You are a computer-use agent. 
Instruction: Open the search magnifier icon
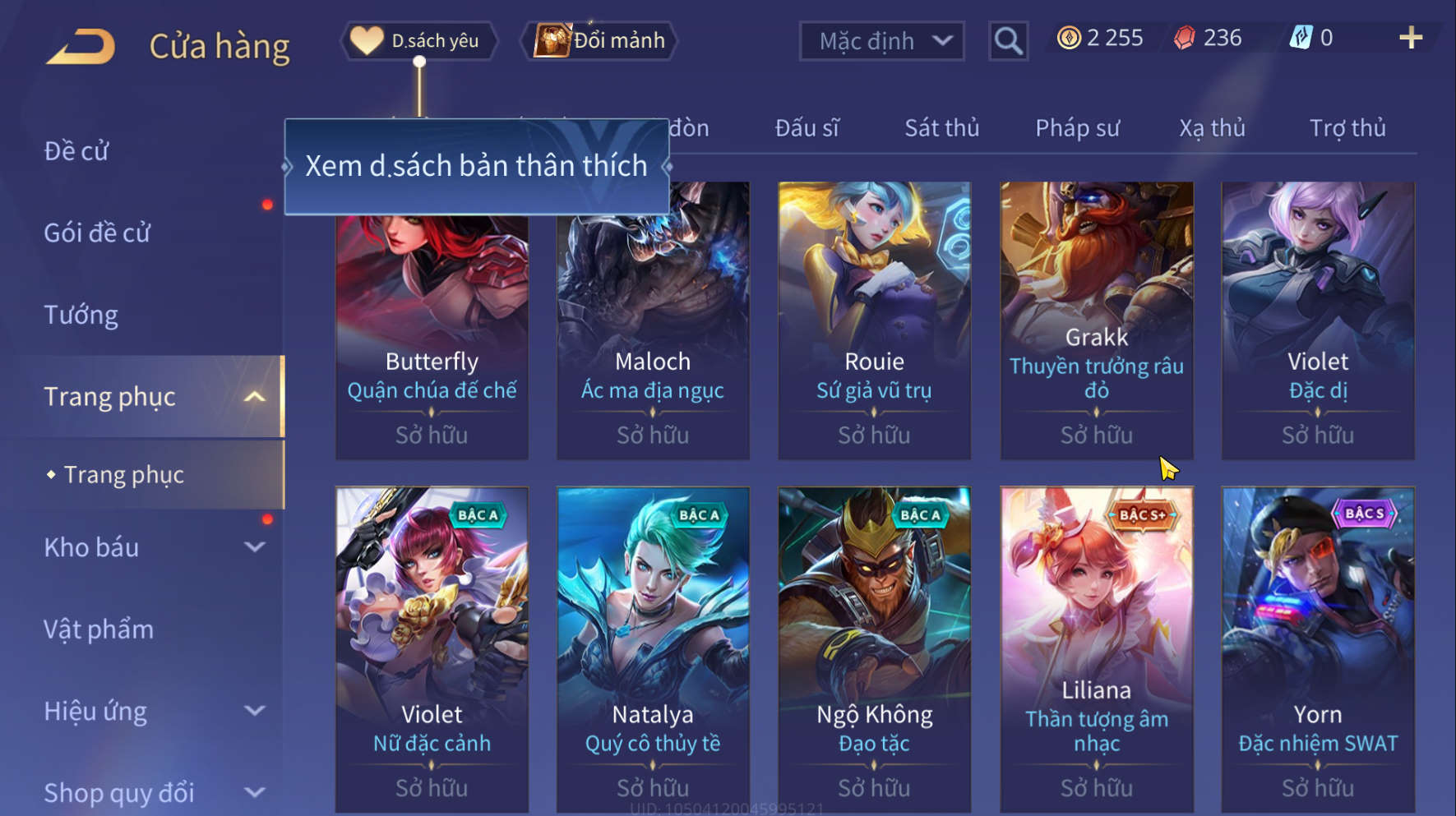click(1008, 40)
